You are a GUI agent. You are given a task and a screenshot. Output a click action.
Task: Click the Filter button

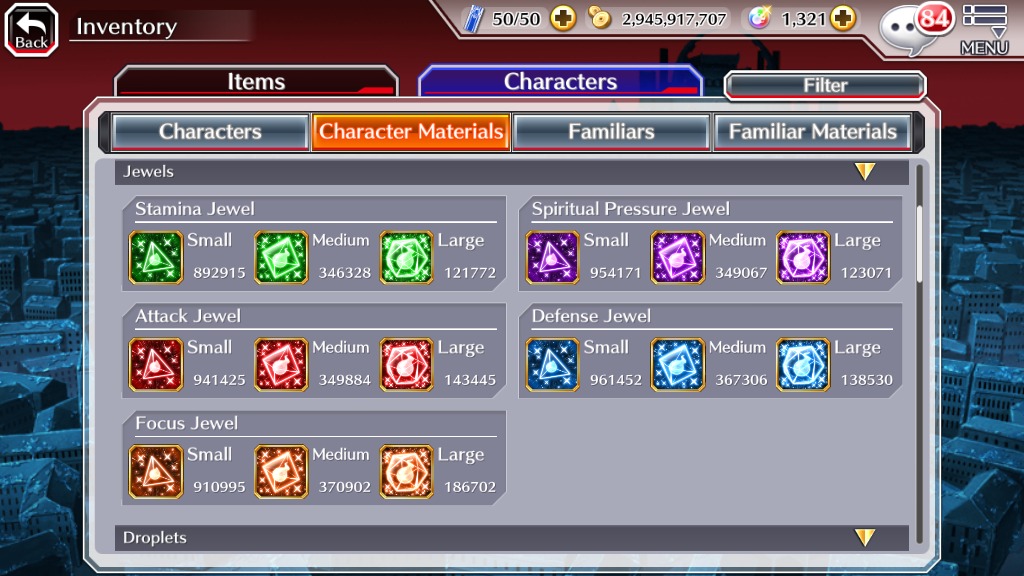(825, 86)
